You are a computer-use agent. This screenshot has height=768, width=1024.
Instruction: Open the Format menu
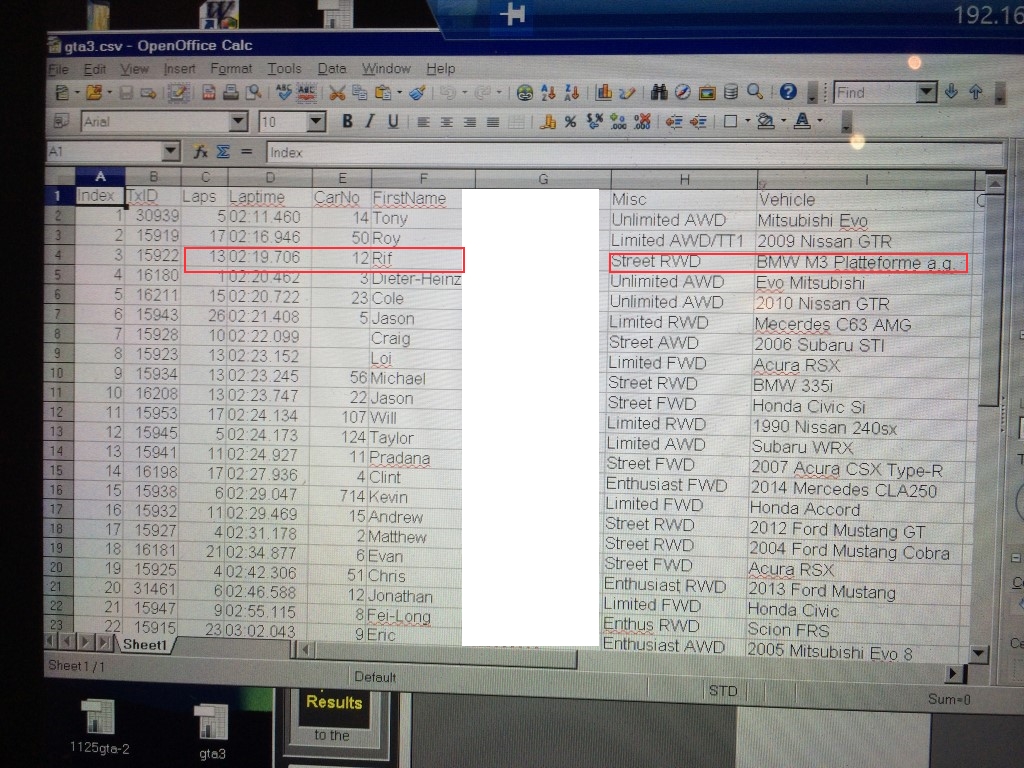point(231,68)
